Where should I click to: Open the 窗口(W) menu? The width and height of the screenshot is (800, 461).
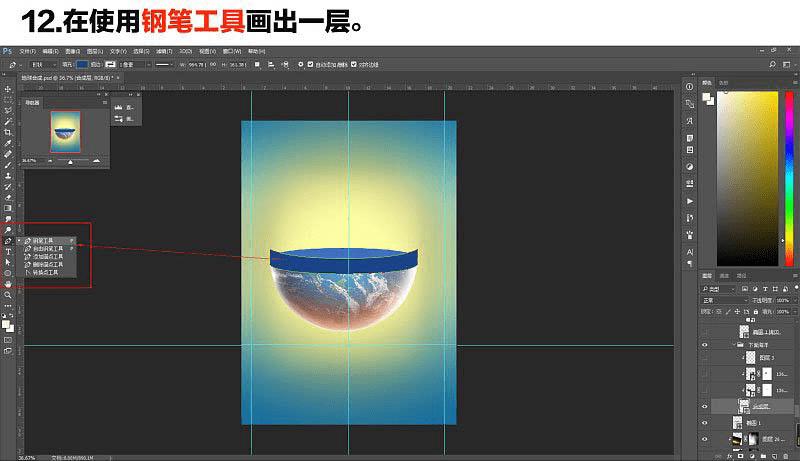(x=232, y=51)
